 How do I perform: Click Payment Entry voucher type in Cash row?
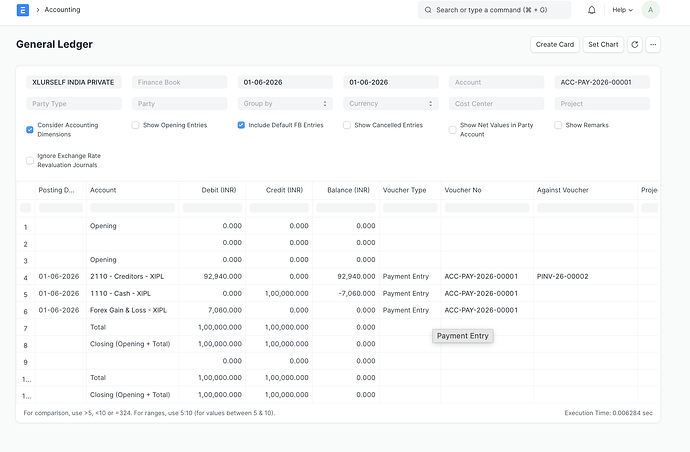click(406, 293)
